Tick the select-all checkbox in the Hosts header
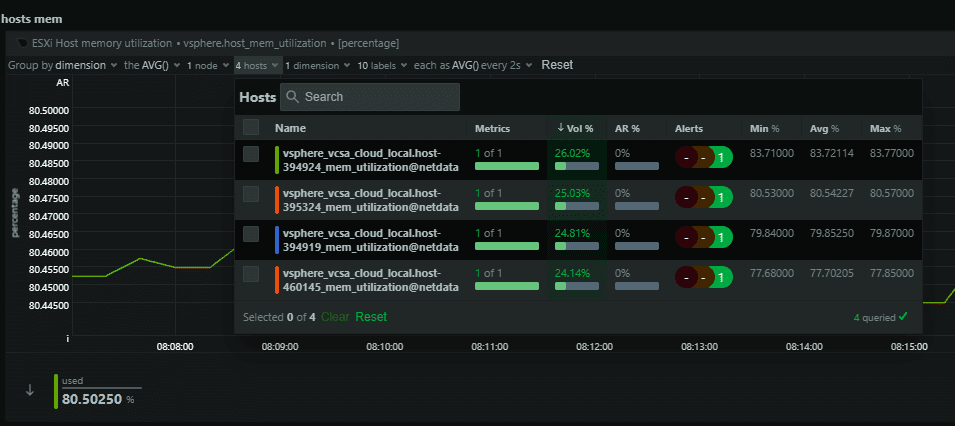 [251, 128]
